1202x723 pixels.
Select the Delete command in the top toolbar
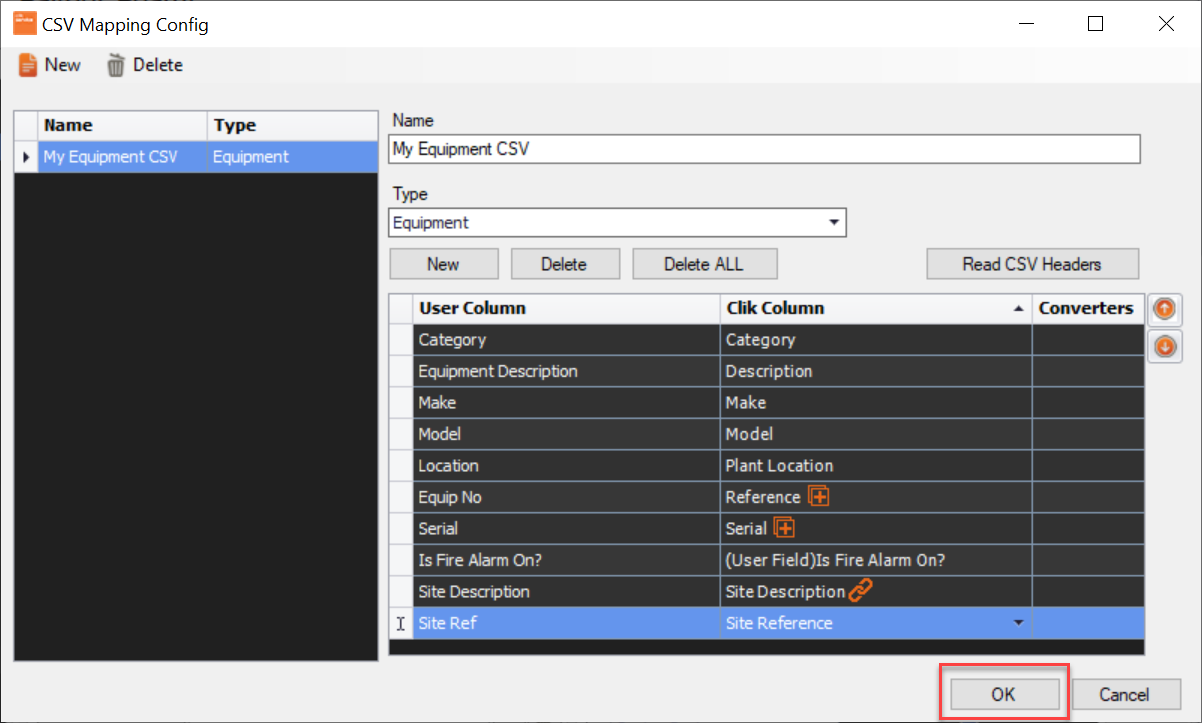click(159, 64)
